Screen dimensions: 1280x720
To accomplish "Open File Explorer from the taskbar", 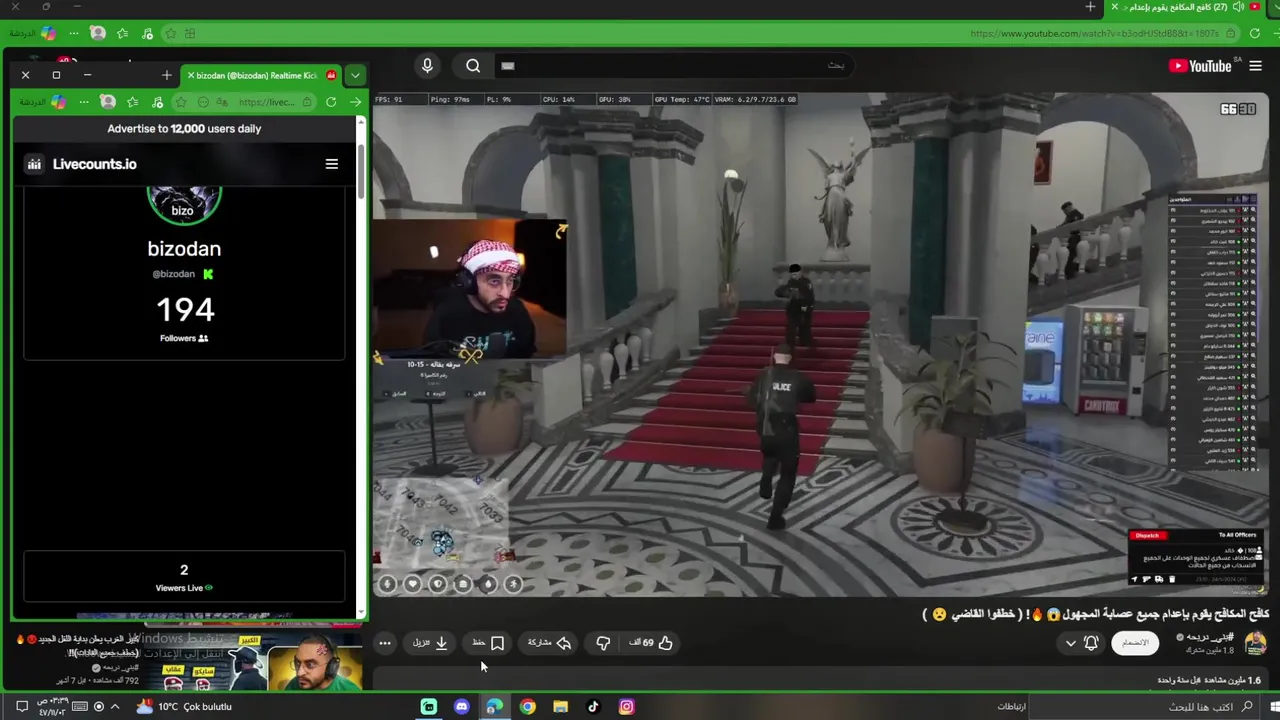I will pos(560,707).
